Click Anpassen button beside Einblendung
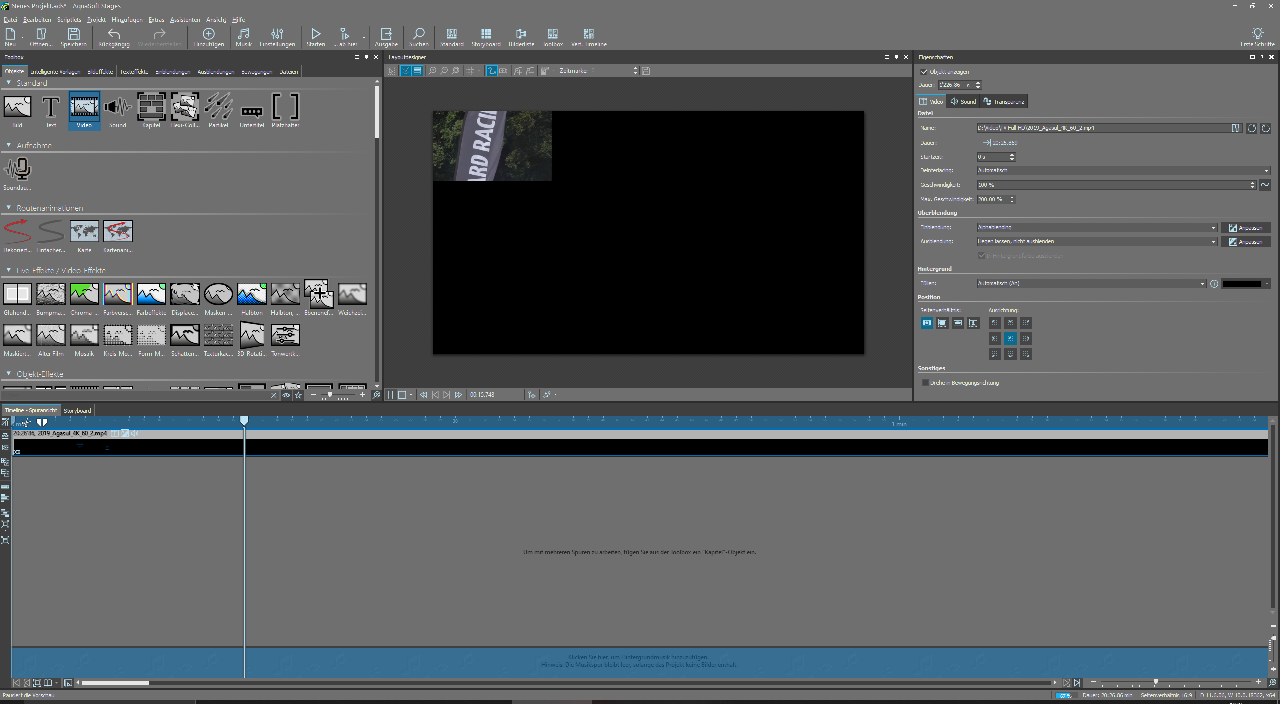 point(1246,228)
